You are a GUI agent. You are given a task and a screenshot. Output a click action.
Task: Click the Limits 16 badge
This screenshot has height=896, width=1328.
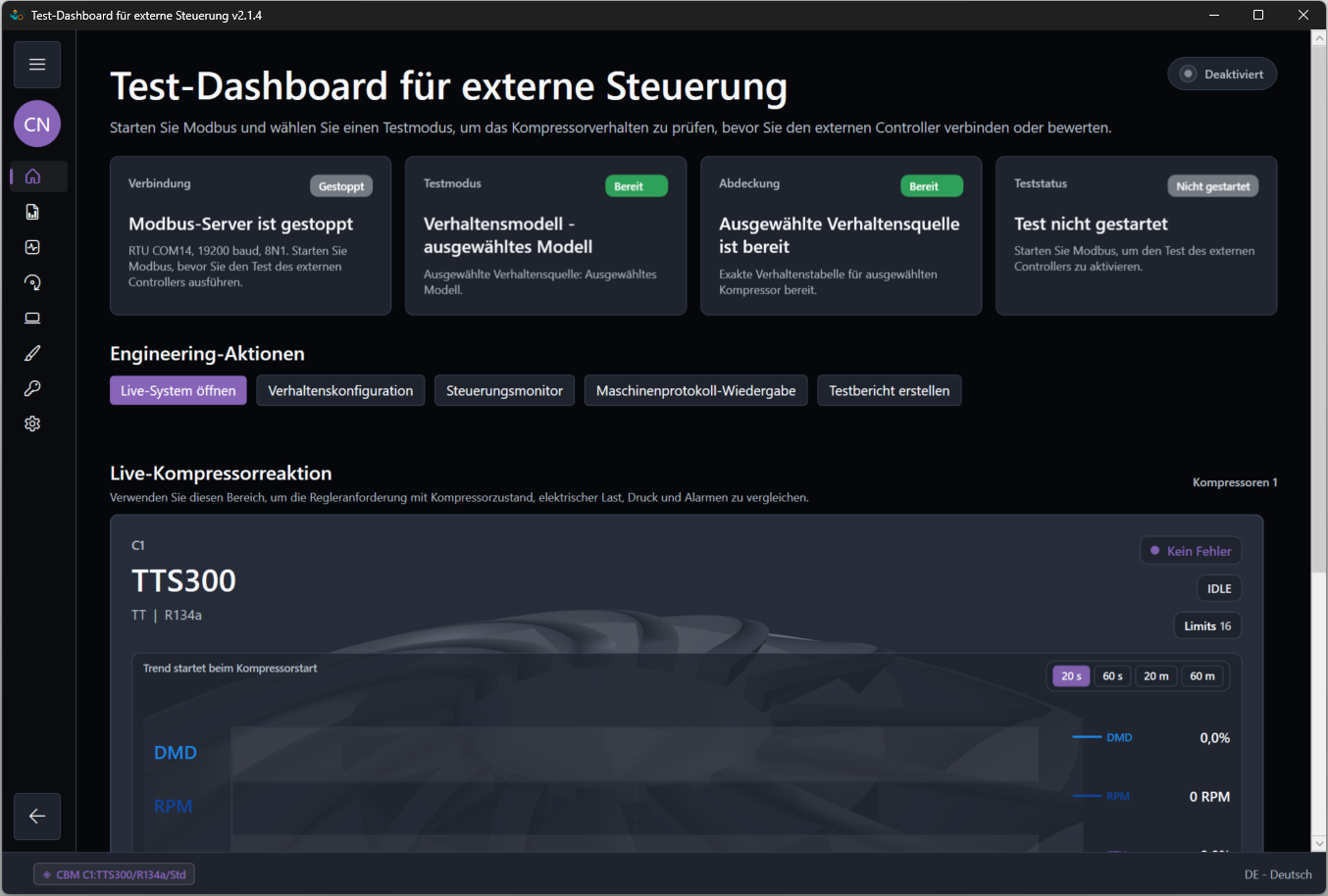click(1207, 625)
